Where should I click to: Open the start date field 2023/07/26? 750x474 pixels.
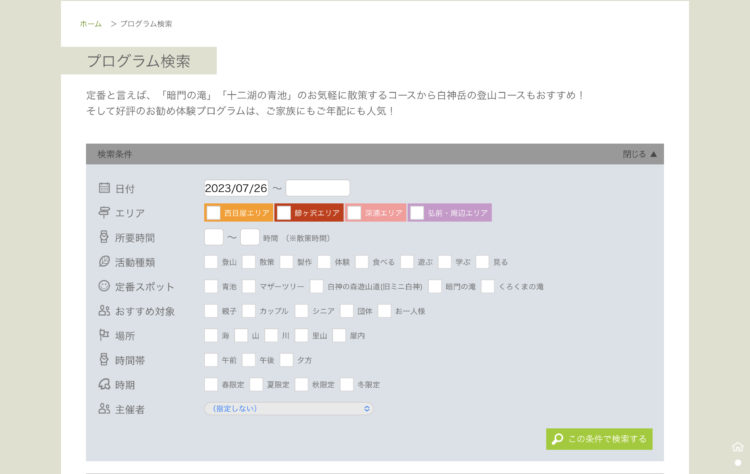pos(236,188)
